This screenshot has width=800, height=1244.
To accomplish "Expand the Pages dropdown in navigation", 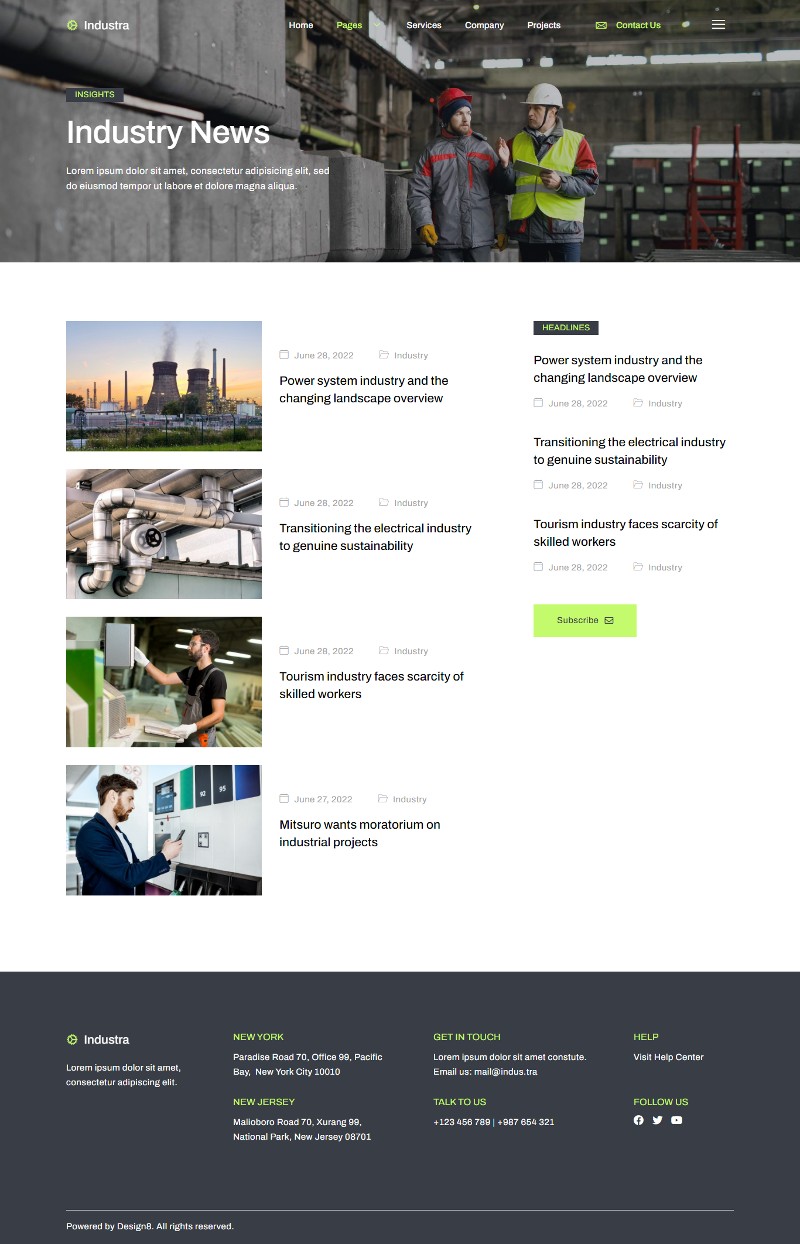I will [x=350, y=25].
